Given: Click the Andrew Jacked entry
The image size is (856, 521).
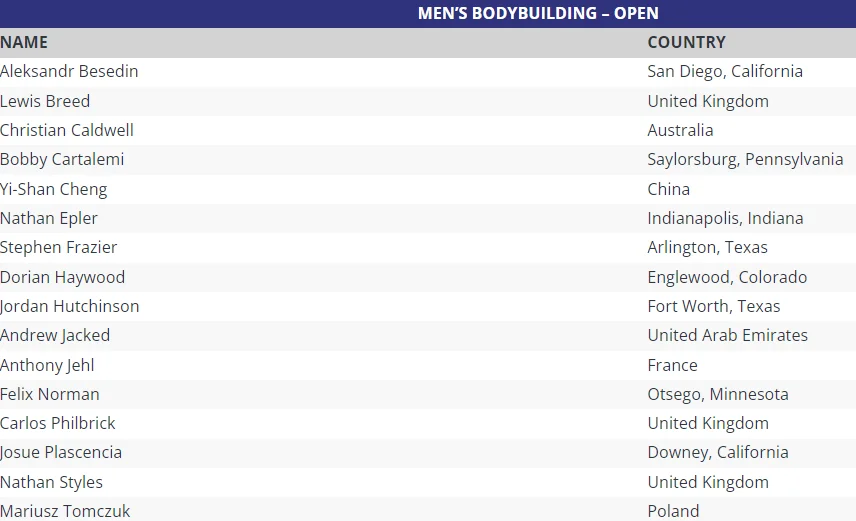Looking at the screenshot, I should 55,335.
